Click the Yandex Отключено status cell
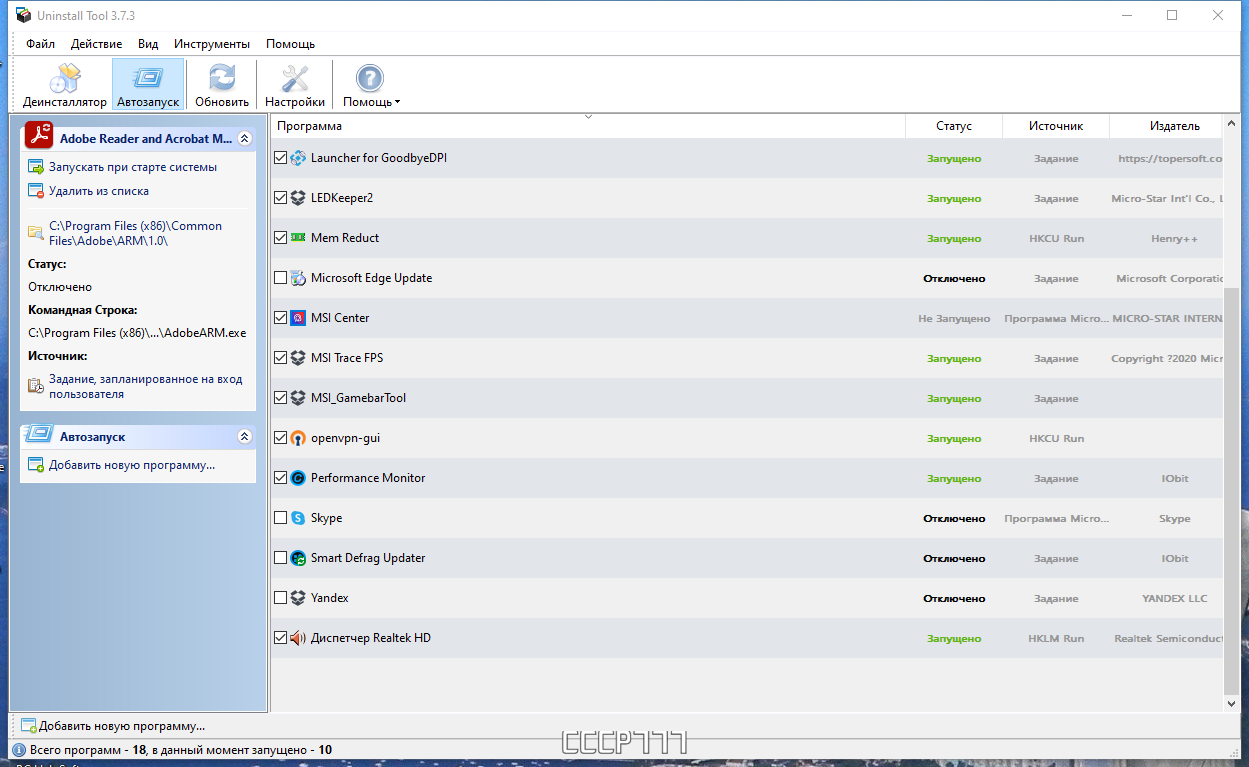This screenshot has height=767, width=1249. 954,598
